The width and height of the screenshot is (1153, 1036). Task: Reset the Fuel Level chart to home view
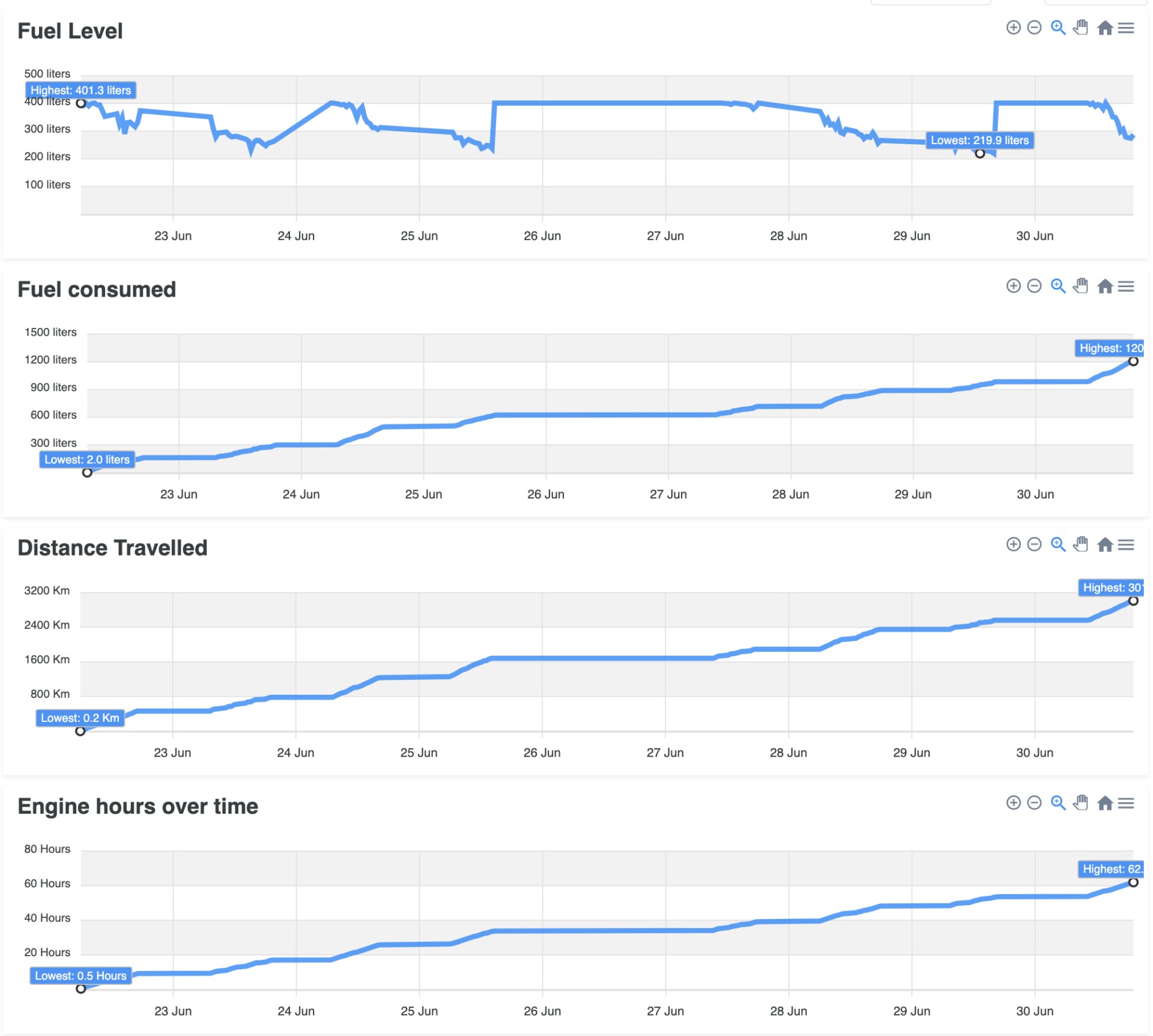tap(1105, 28)
